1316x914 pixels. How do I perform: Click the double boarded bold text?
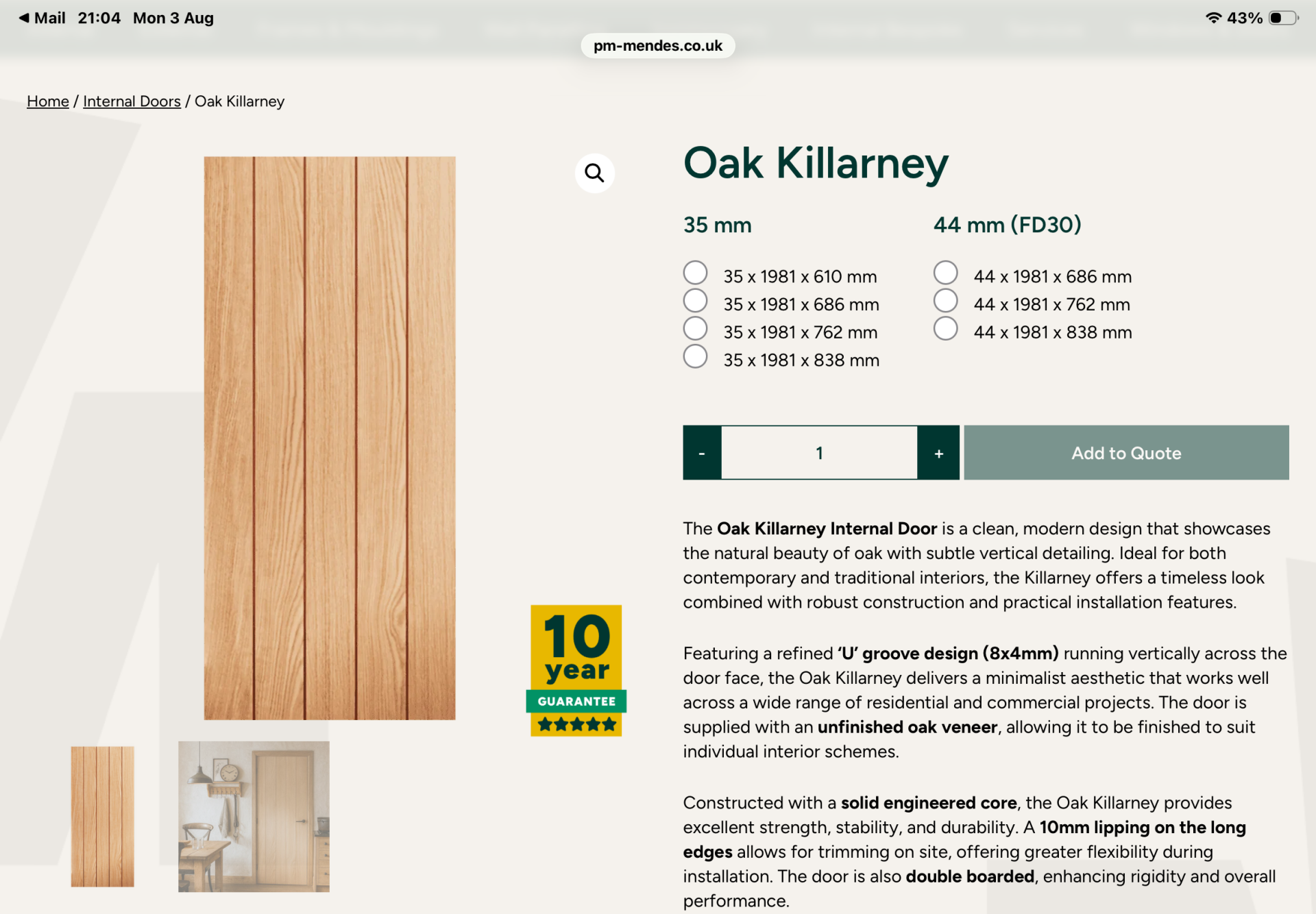pyautogui.click(x=970, y=876)
